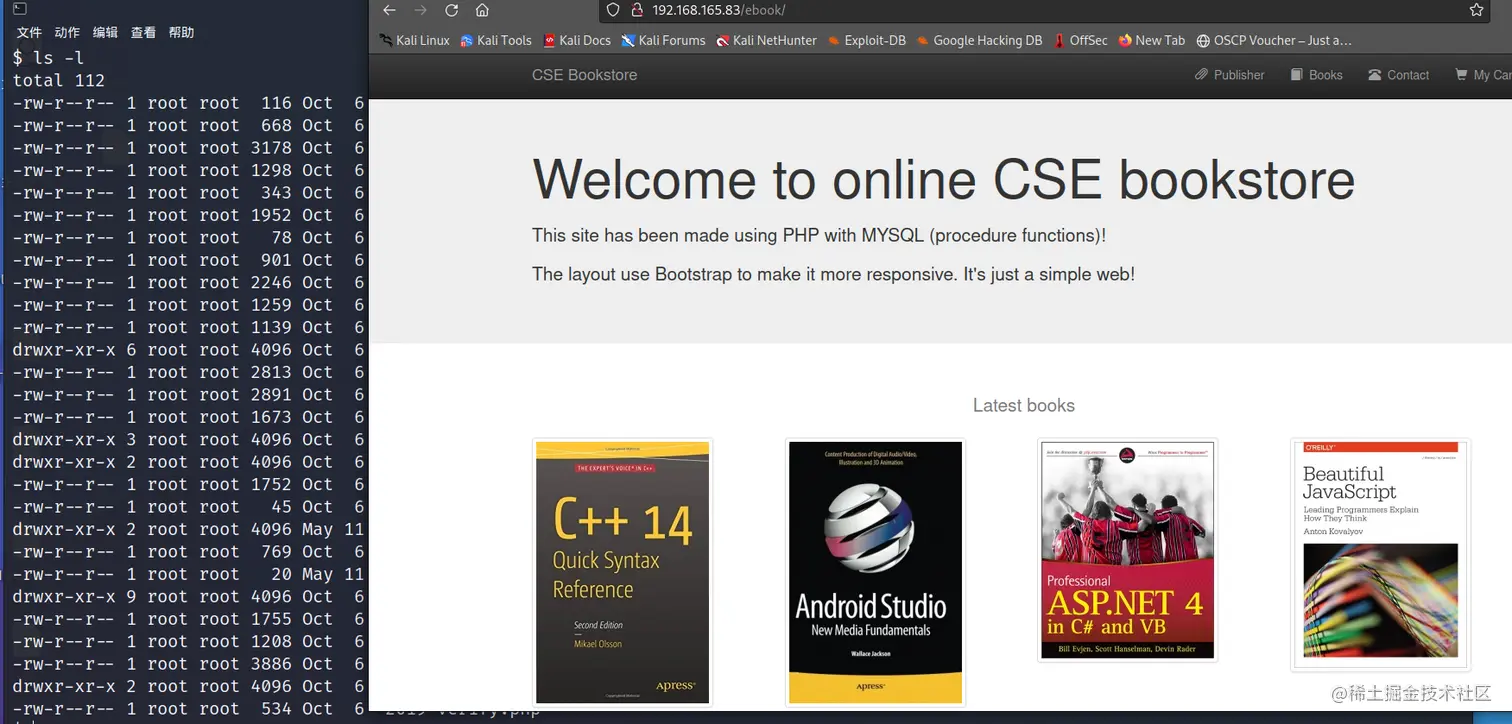This screenshot has height=724, width=1512.
Task: Open the 编辑 menu in terminal
Action: click(105, 33)
